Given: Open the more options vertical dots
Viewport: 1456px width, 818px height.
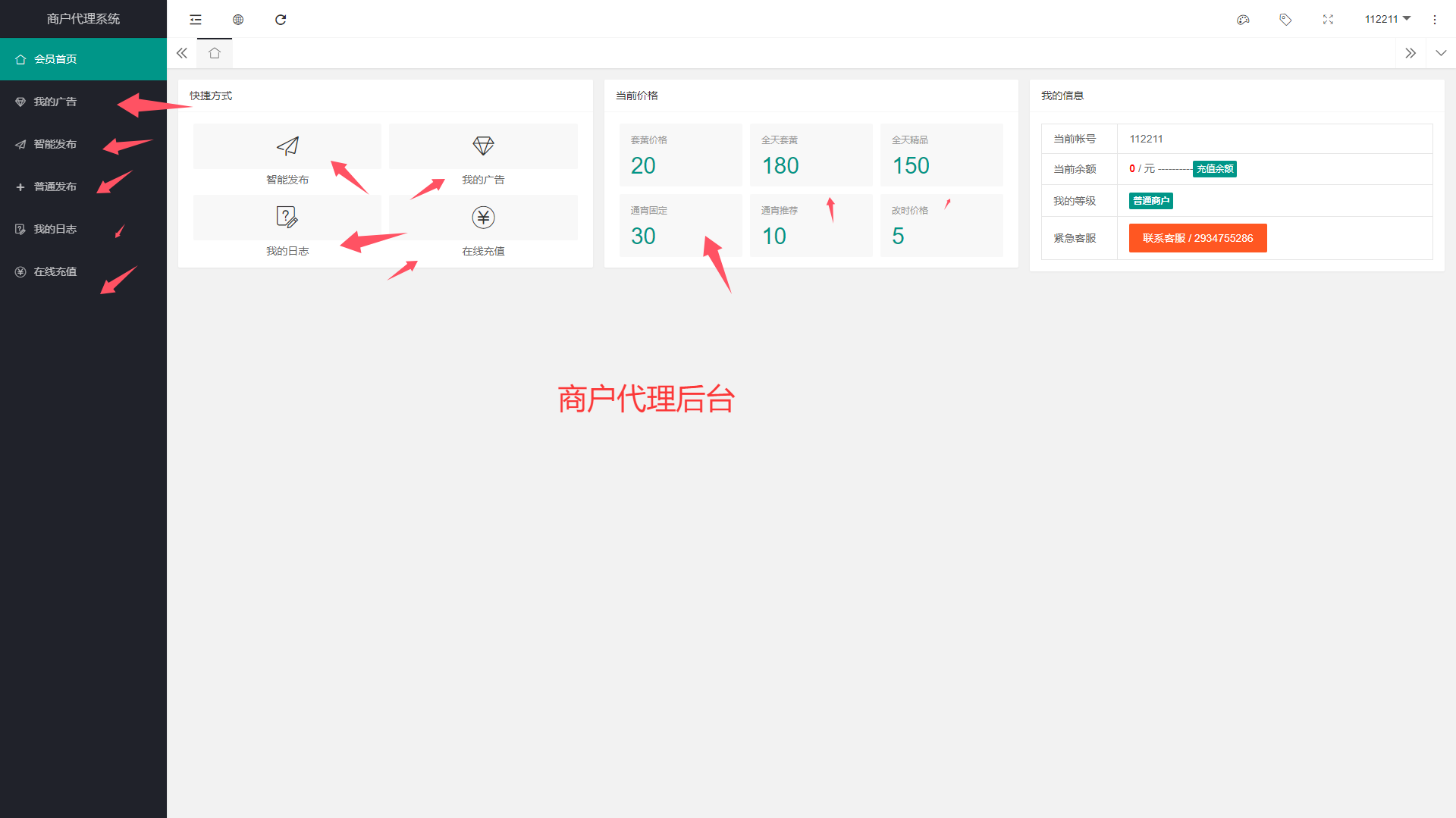Looking at the screenshot, I should point(1435,20).
